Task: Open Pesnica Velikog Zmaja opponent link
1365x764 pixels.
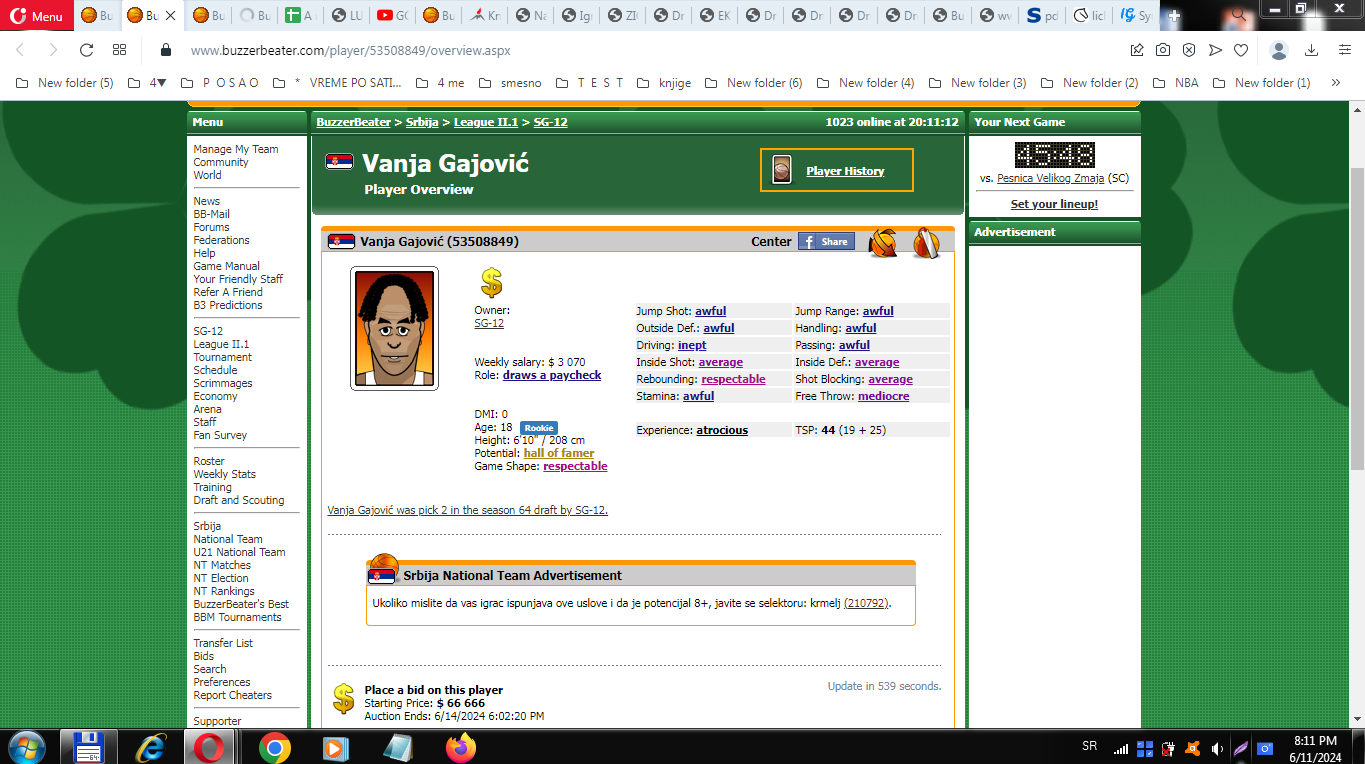Action: [1050, 178]
